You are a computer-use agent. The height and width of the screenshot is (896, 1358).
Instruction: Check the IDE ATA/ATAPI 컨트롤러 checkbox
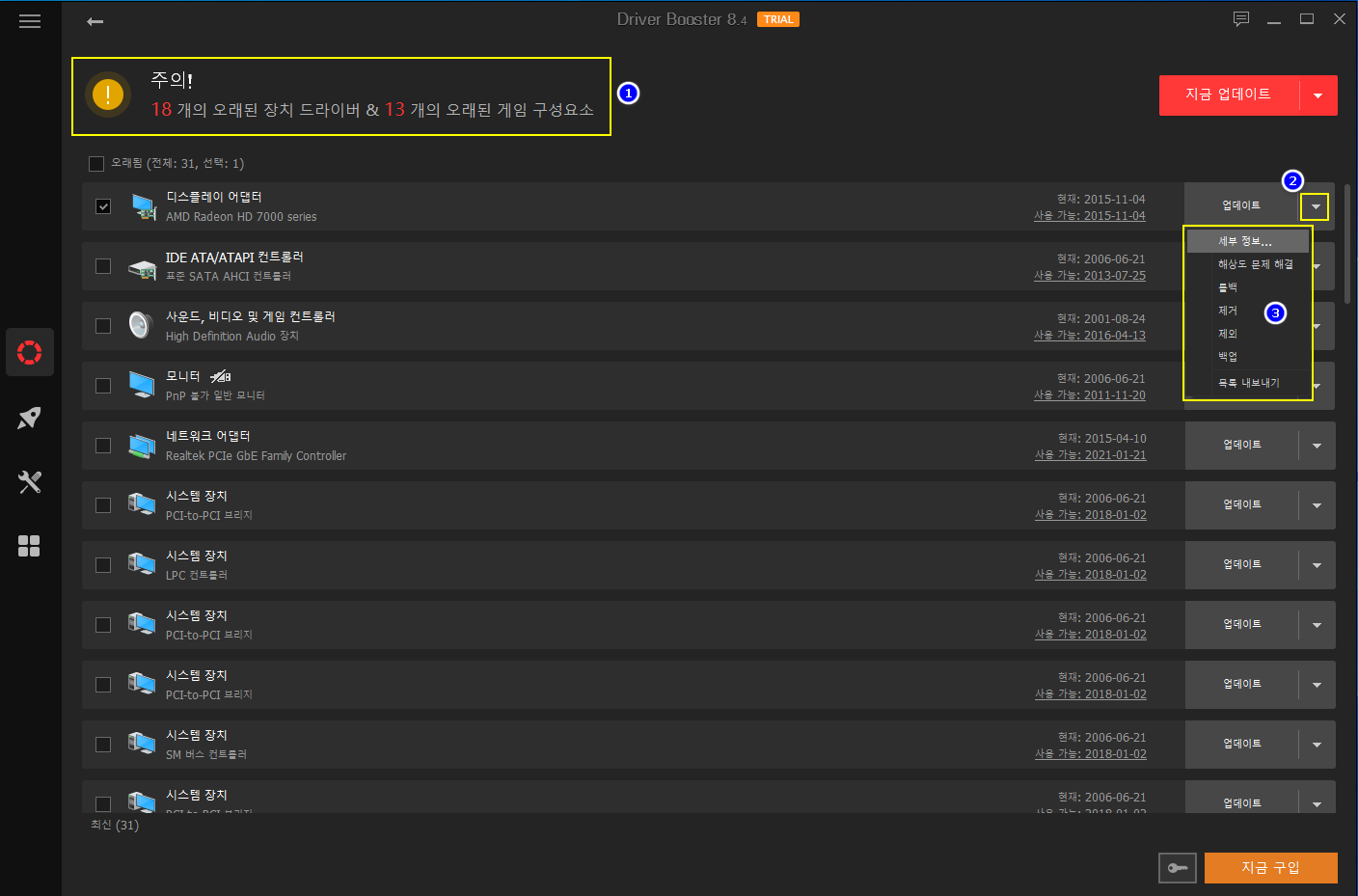[x=103, y=266]
